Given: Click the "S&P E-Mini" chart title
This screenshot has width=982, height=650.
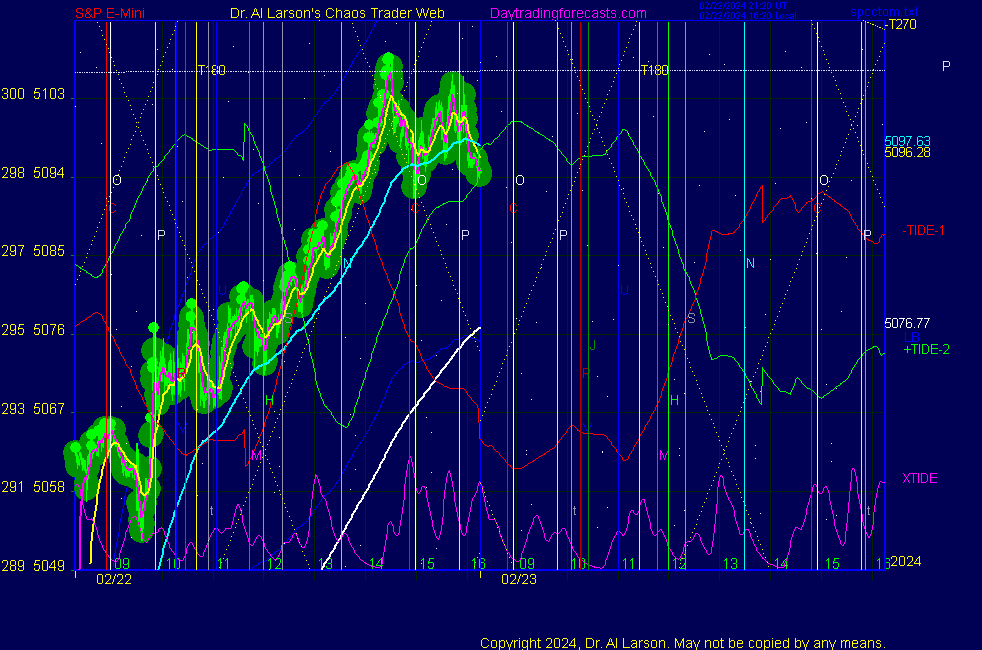Looking at the screenshot, I should [x=110, y=13].
